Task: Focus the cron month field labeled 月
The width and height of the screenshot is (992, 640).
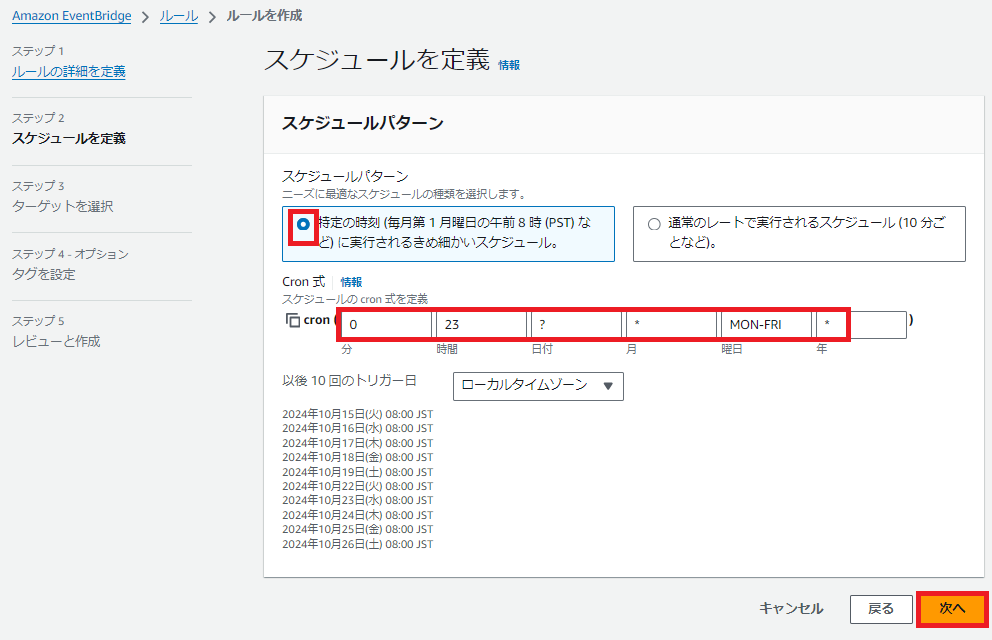Action: point(671,324)
